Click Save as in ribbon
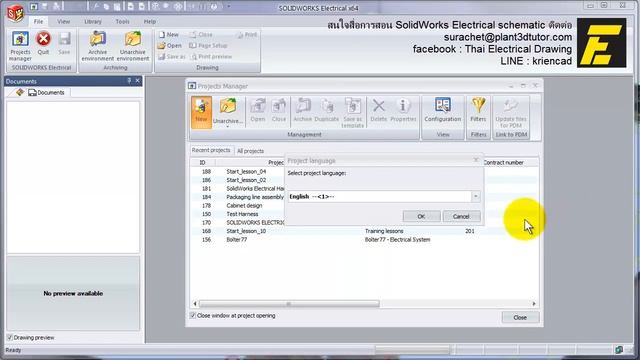The image size is (640, 360). [172, 57]
